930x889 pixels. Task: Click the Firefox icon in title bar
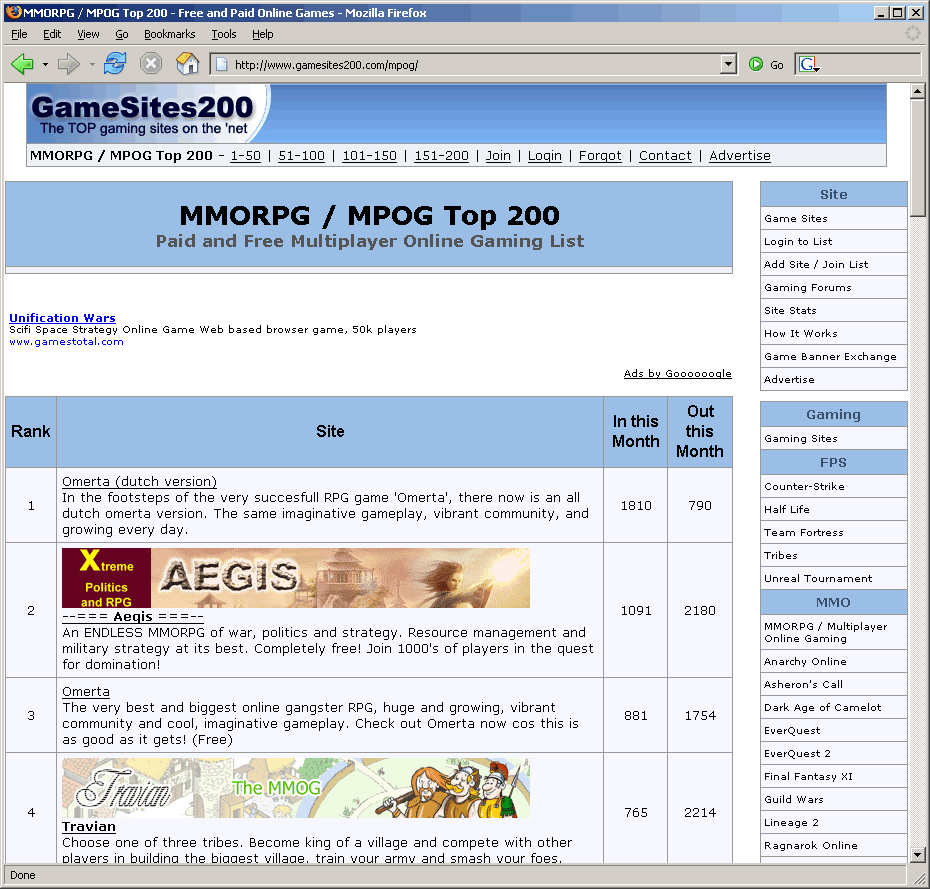click(12, 13)
